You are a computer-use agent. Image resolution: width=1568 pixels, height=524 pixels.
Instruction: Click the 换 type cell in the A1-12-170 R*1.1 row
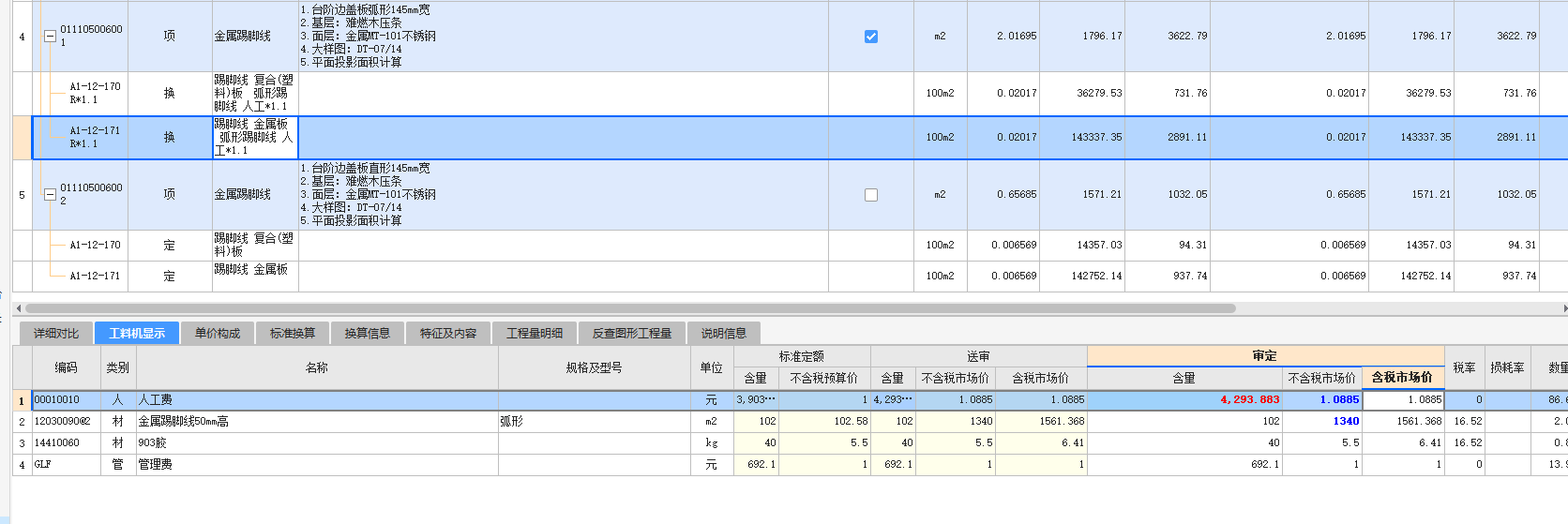pos(170,93)
